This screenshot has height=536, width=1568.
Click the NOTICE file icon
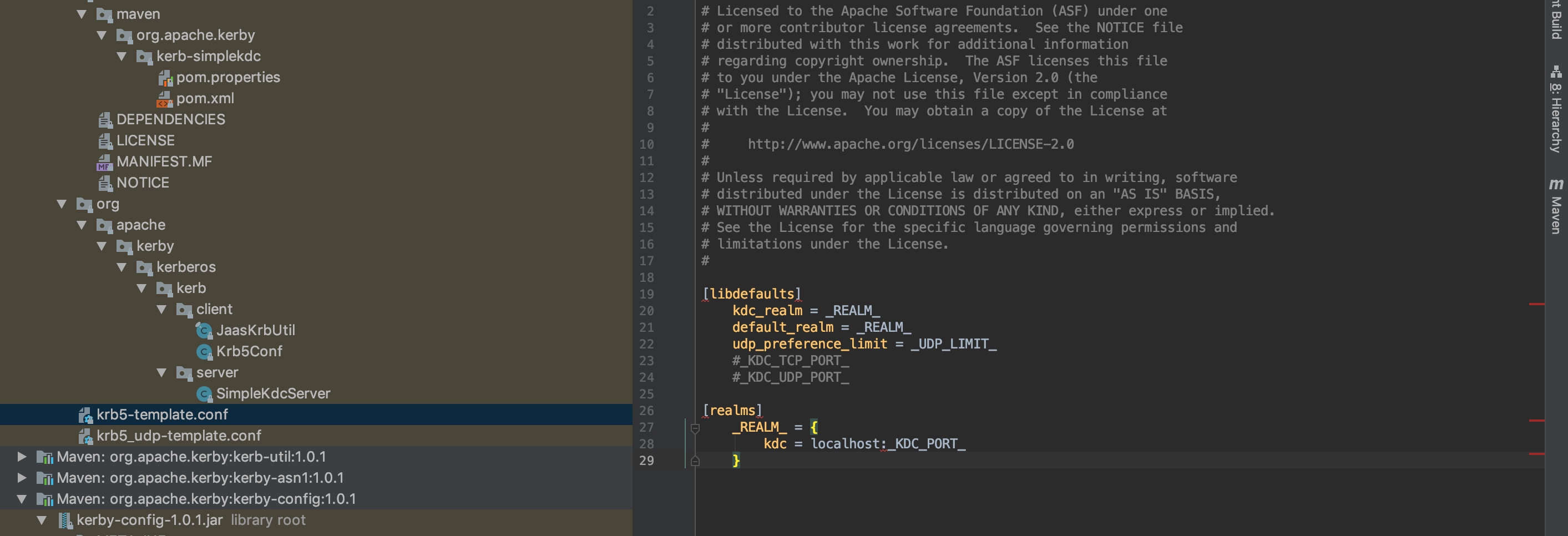(x=105, y=183)
